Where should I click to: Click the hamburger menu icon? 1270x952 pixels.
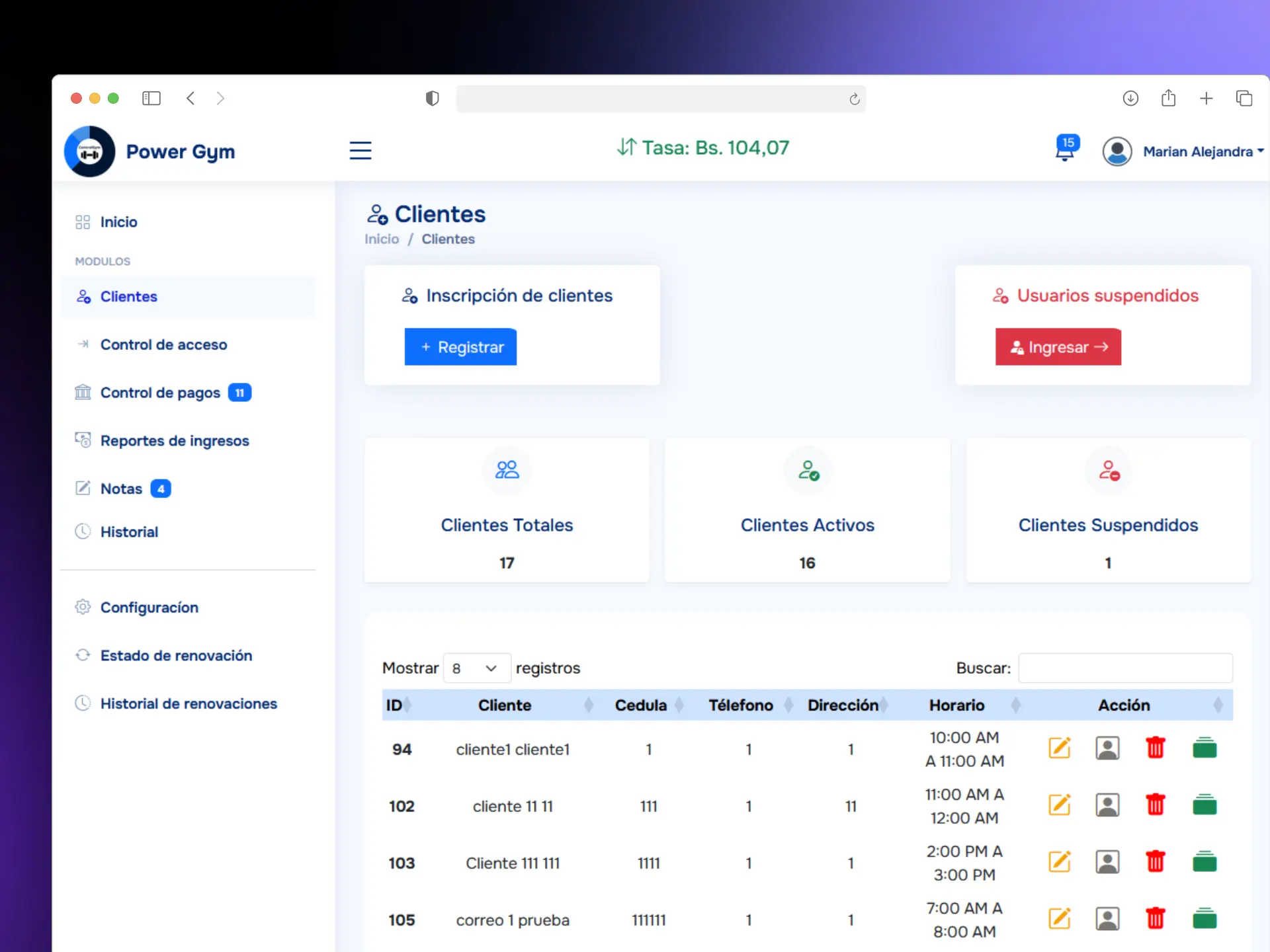pos(360,151)
